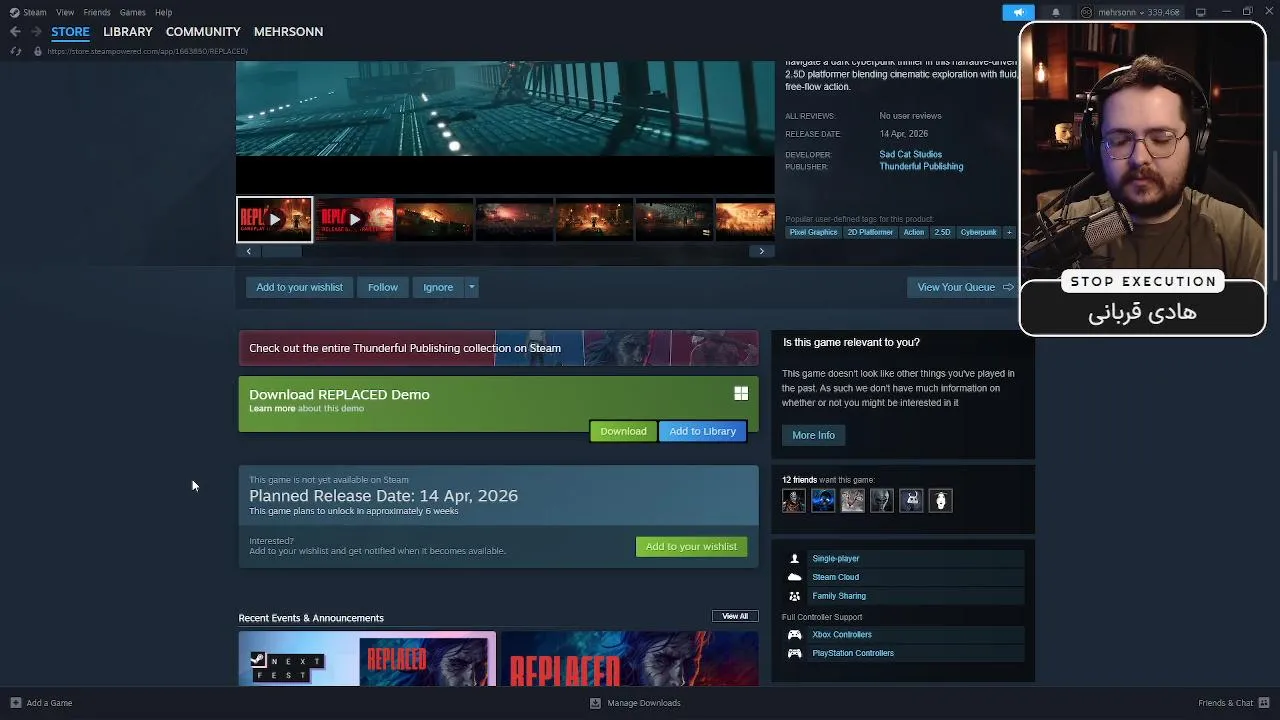Image resolution: width=1280 pixels, height=720 pixels.
Task: Open the notifications bell icon
Action: tap(1055, 12)
